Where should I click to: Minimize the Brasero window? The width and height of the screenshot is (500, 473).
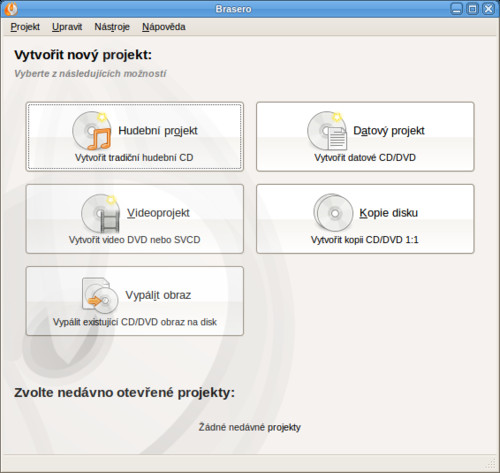coord(456,9)
